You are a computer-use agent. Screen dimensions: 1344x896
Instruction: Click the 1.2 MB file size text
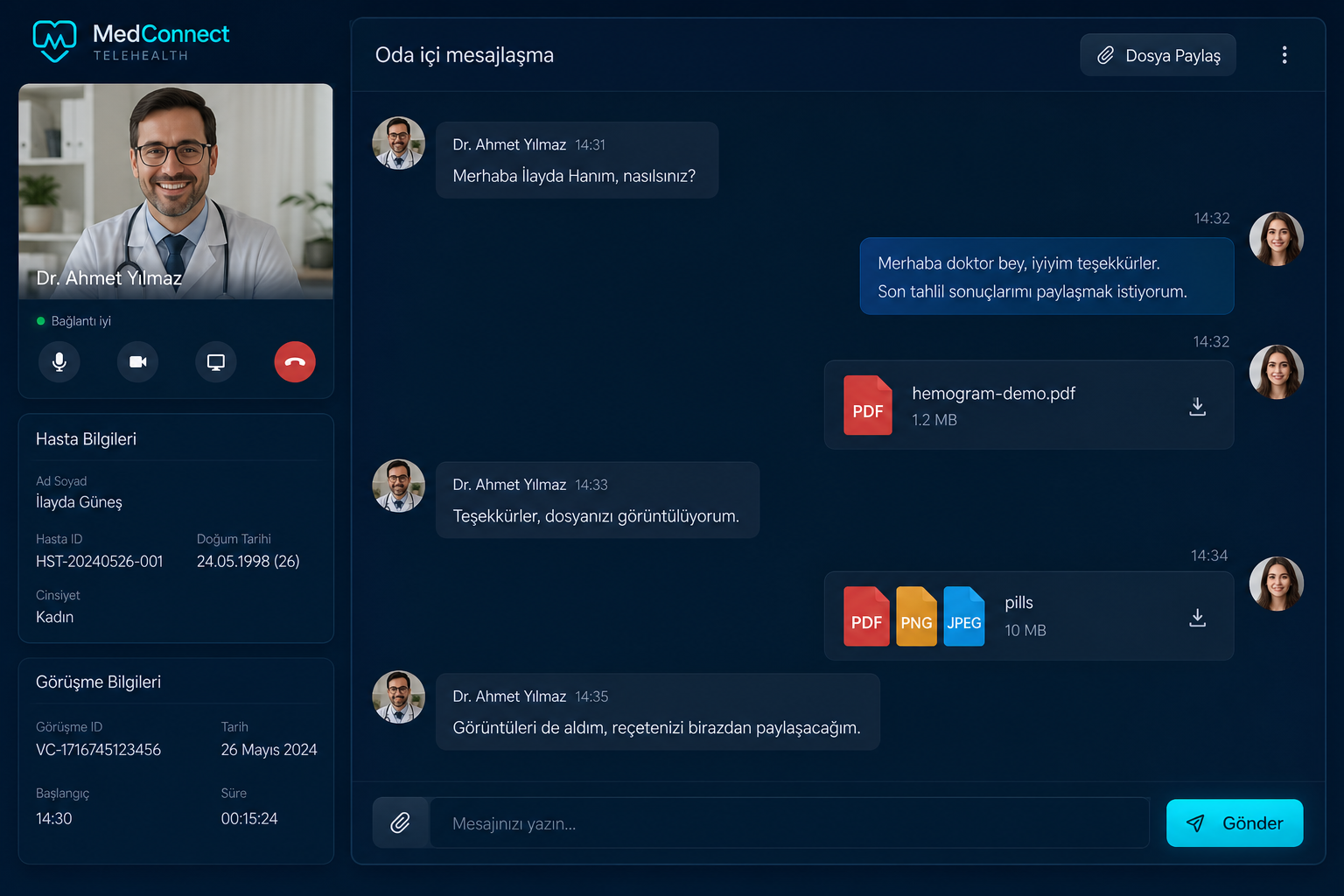click(934, 420)
